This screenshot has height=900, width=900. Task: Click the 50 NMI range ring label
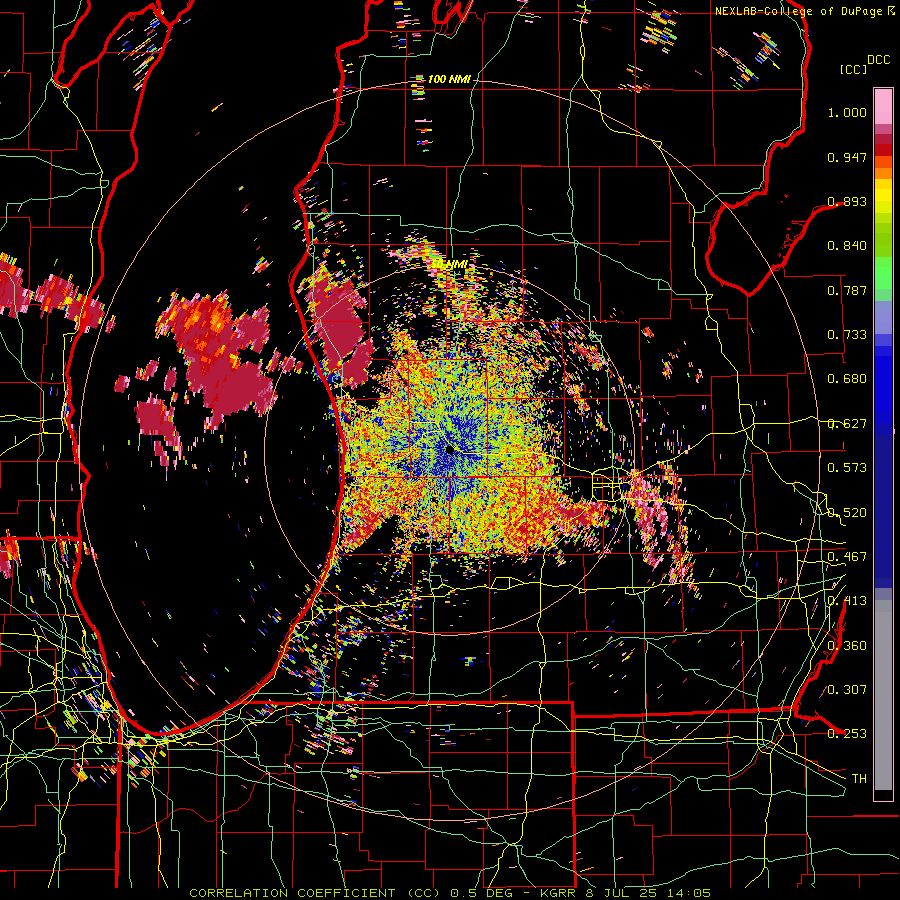click(449, 264)
